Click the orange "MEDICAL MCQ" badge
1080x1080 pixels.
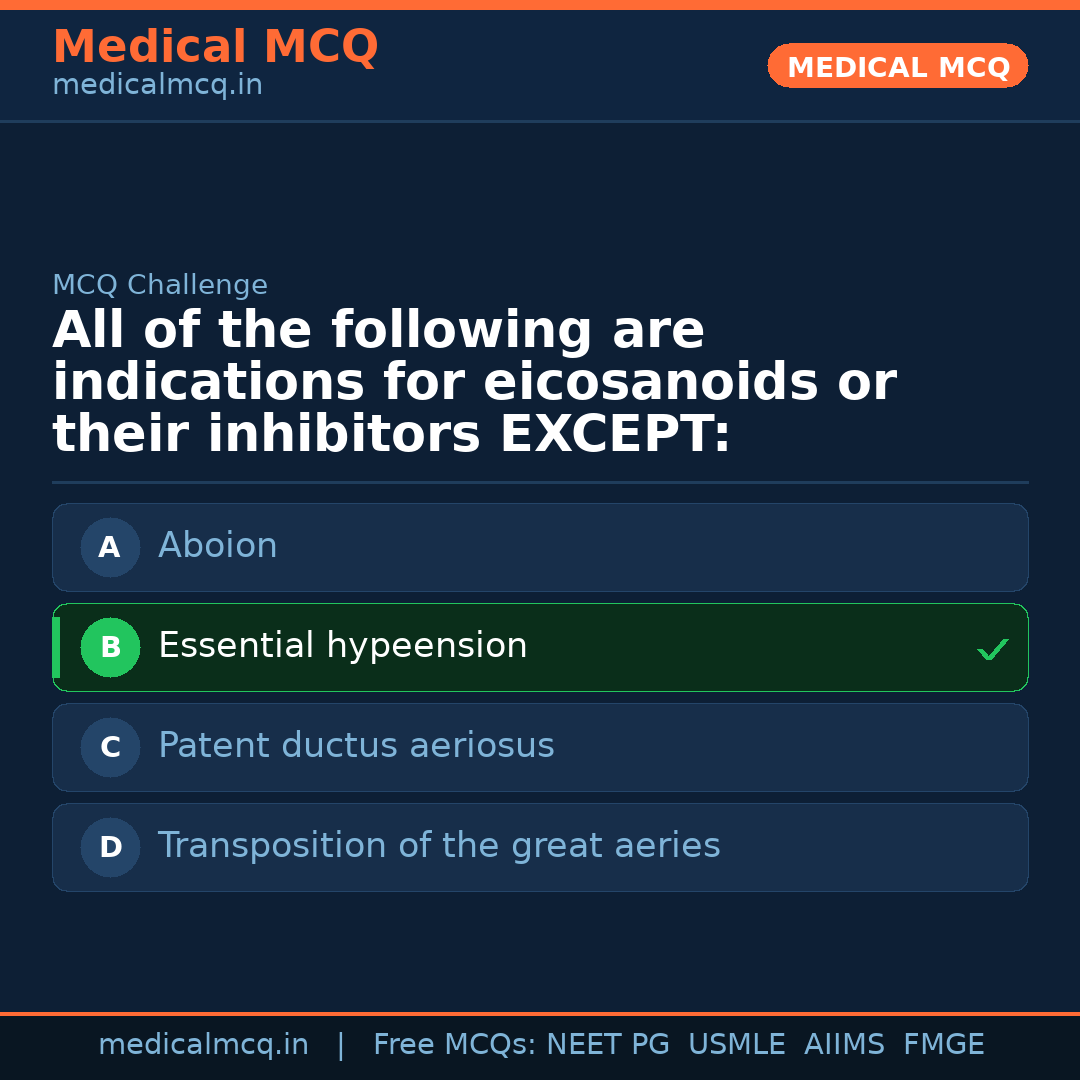pyautogui.click(x=897, y=67)
